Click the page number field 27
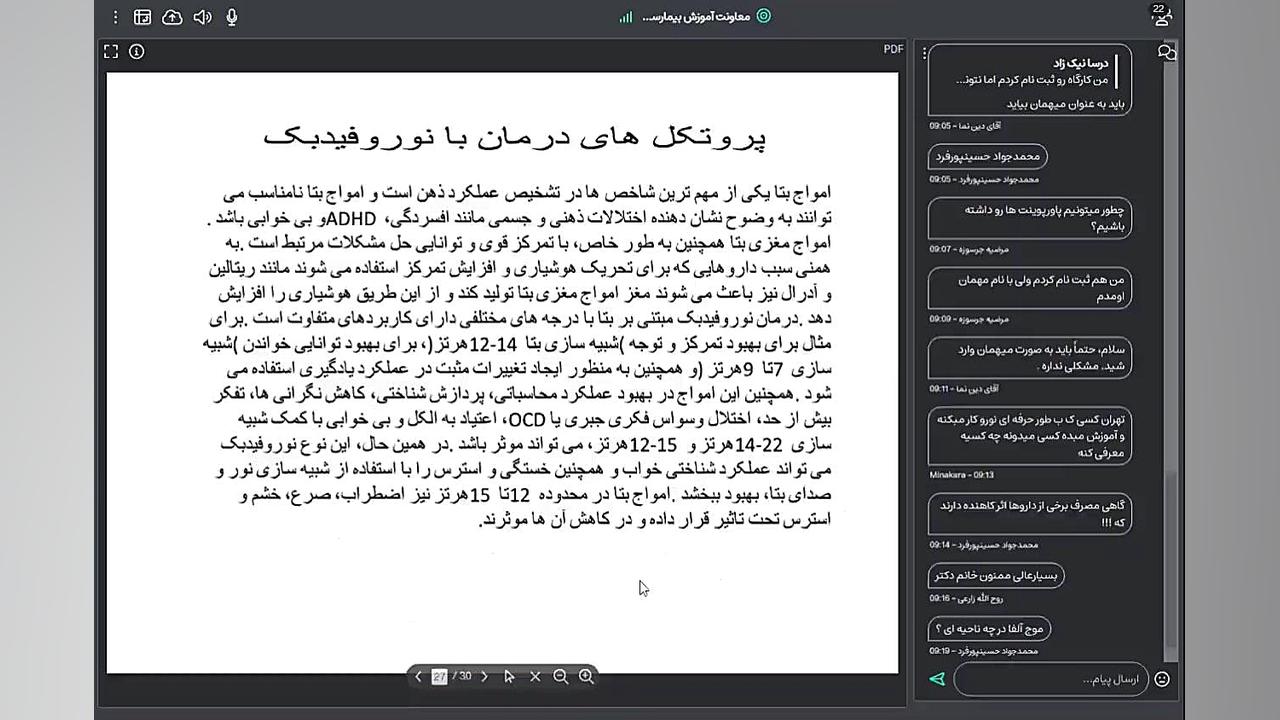 click(x=439, y=676)
